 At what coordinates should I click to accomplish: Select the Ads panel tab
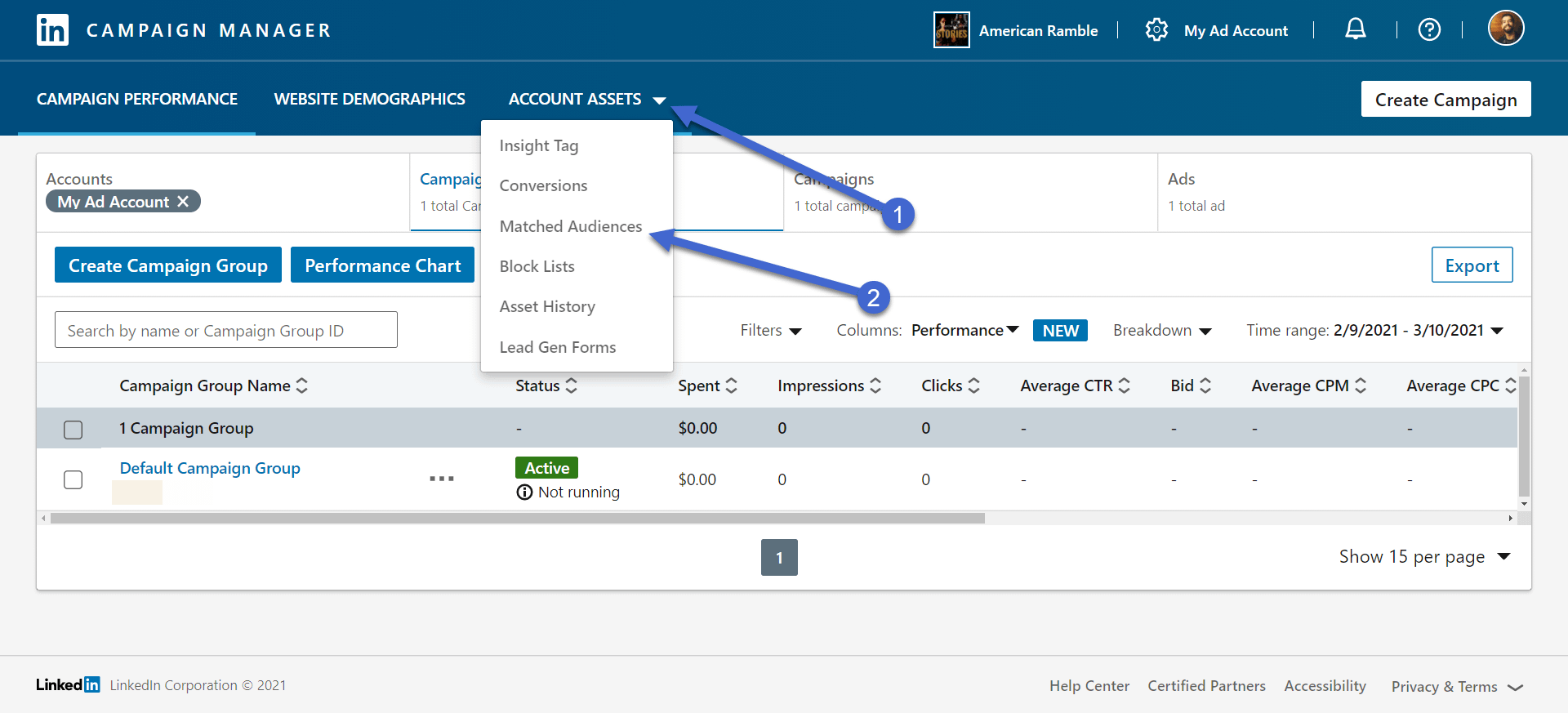click(x=1344, y=192)
